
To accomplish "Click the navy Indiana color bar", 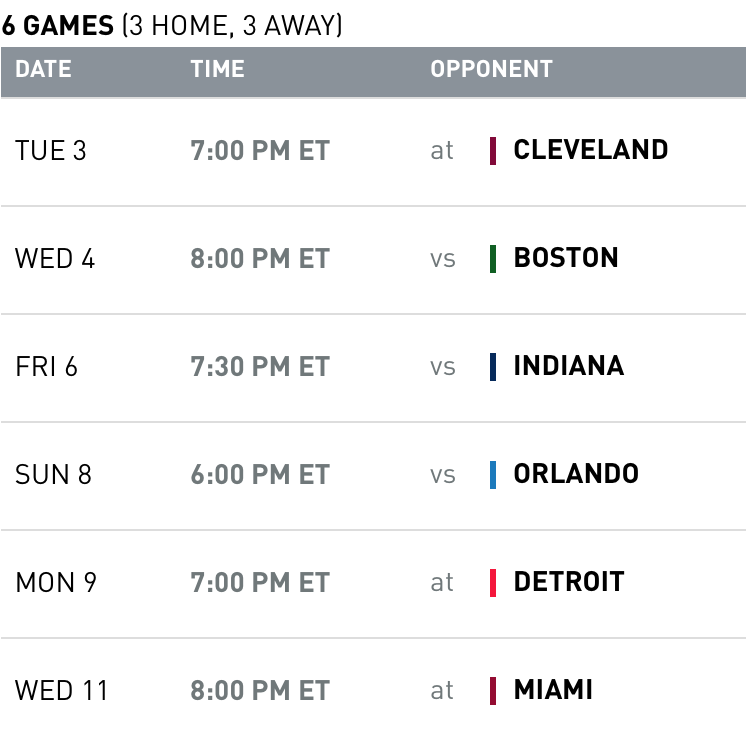I will tap(493, 367).
